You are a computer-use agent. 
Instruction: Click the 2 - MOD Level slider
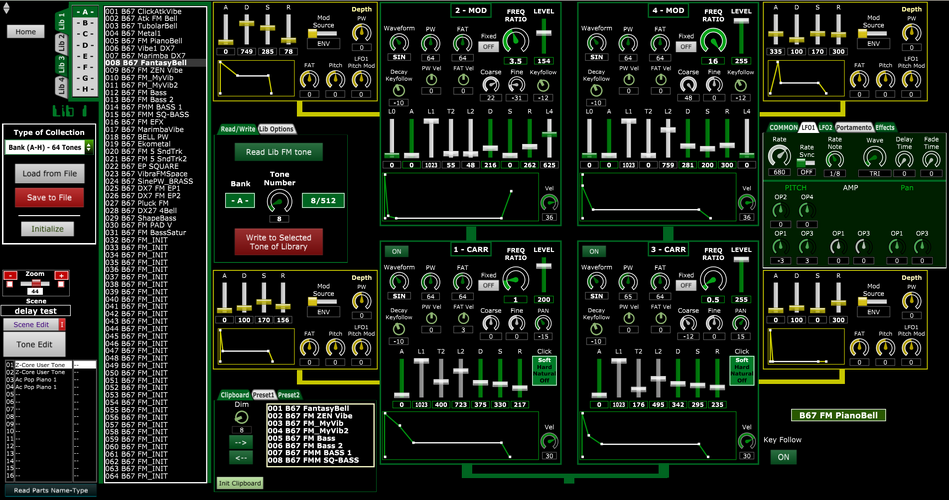coord(544,36)
